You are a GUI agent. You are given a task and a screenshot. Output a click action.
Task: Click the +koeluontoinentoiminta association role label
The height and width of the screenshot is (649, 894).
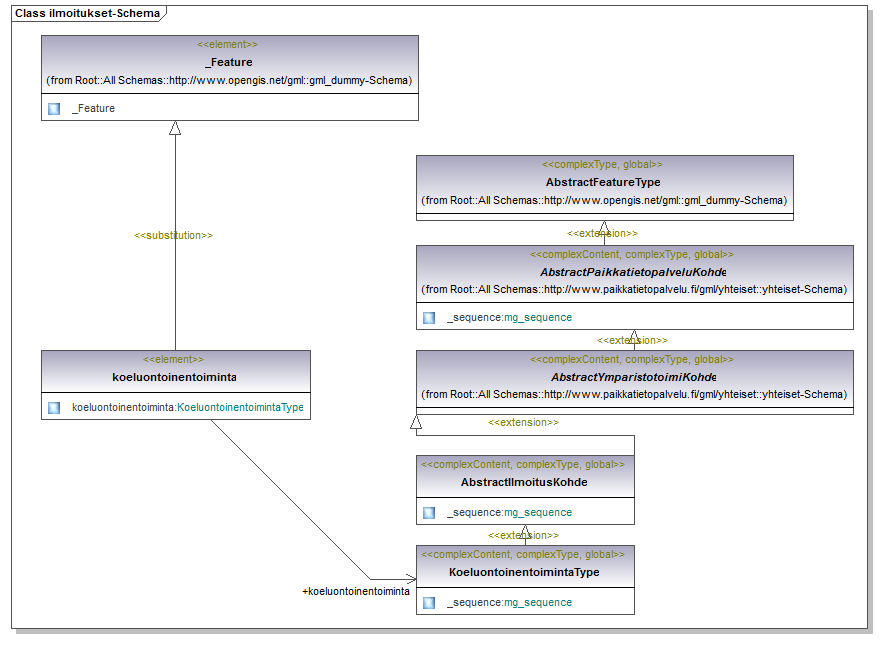pyautogui.click(x=356, y=591)
